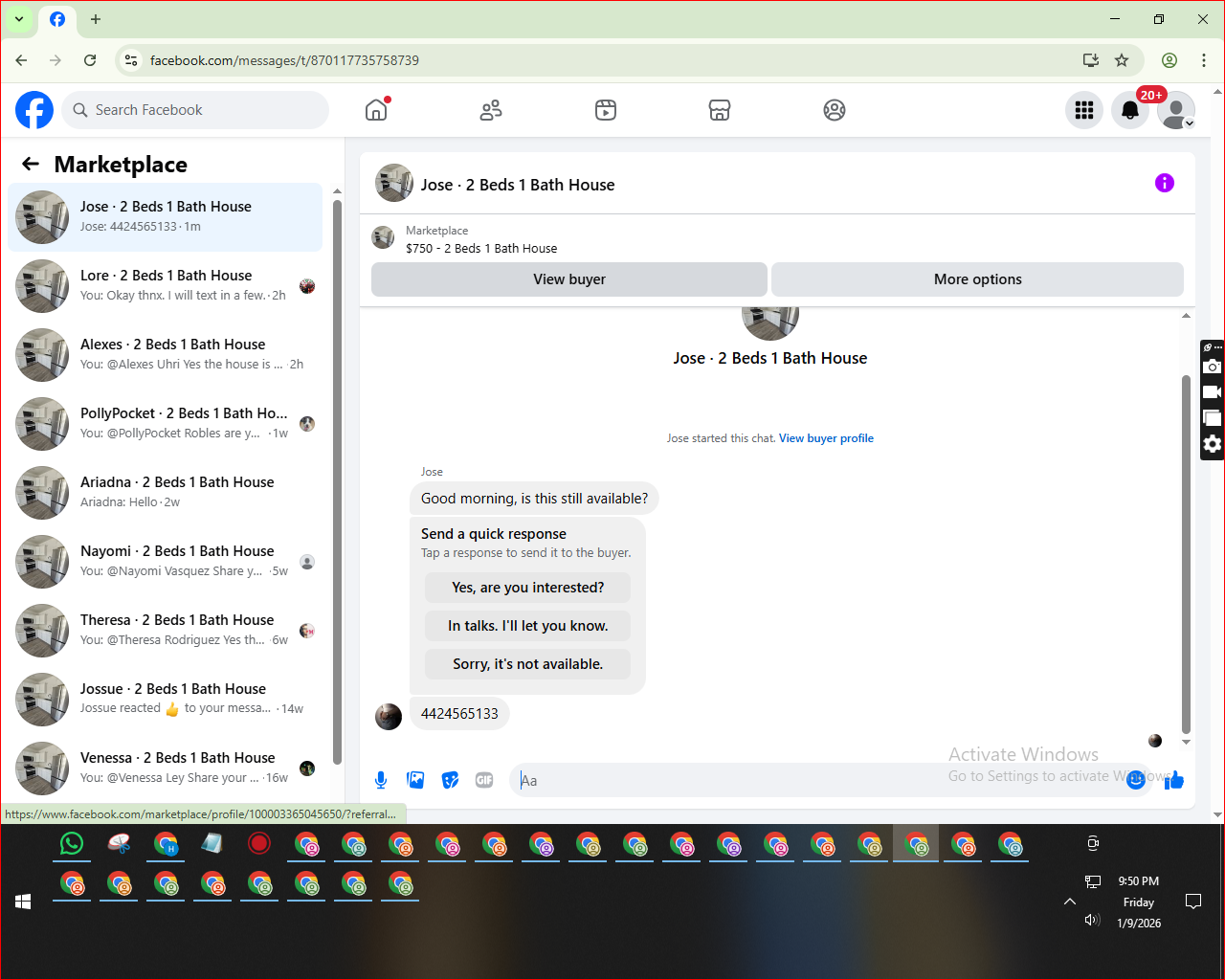Open Jossue's conversation

(166, 700)
